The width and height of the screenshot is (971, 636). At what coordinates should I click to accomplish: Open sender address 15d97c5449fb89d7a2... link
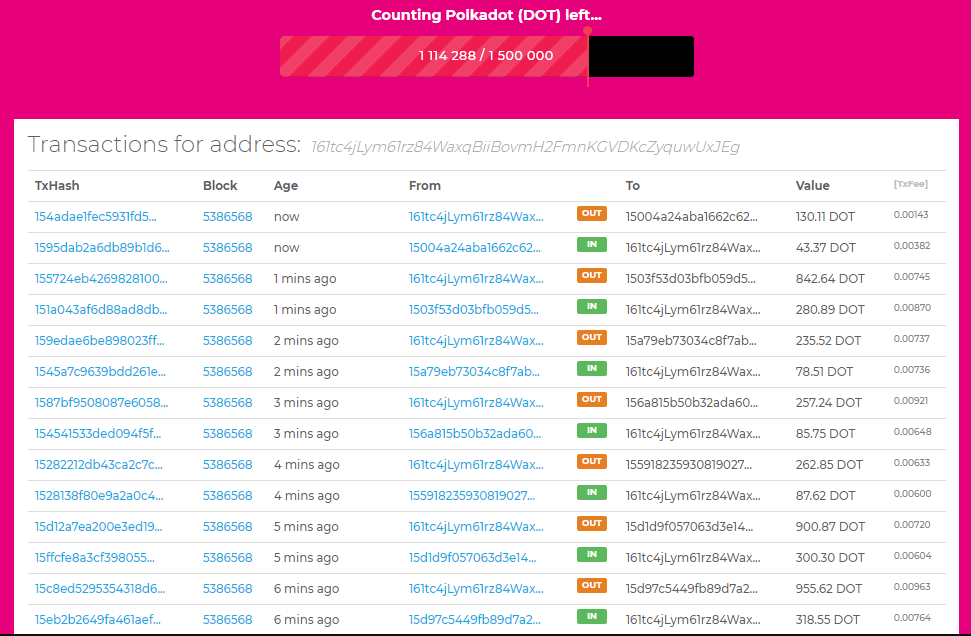click(x=474, y=619)
